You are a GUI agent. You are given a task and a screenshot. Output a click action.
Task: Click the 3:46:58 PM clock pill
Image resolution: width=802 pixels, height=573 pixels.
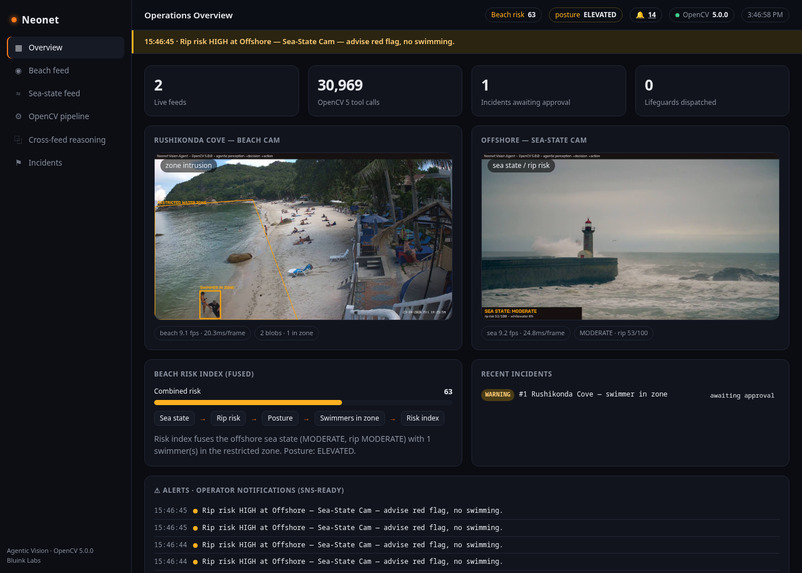765,15
